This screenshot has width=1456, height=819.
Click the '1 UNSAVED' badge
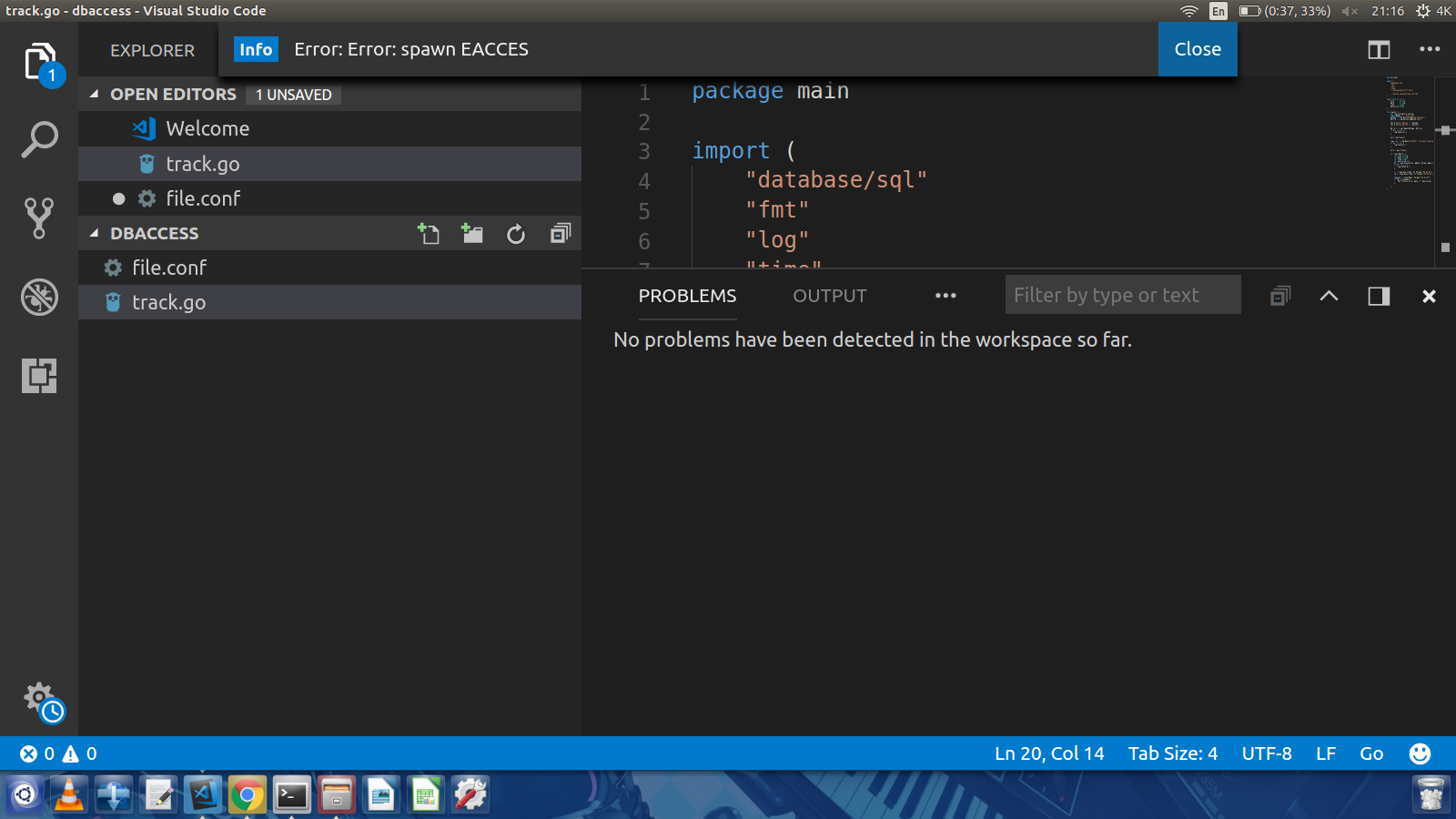click(293, 95)
